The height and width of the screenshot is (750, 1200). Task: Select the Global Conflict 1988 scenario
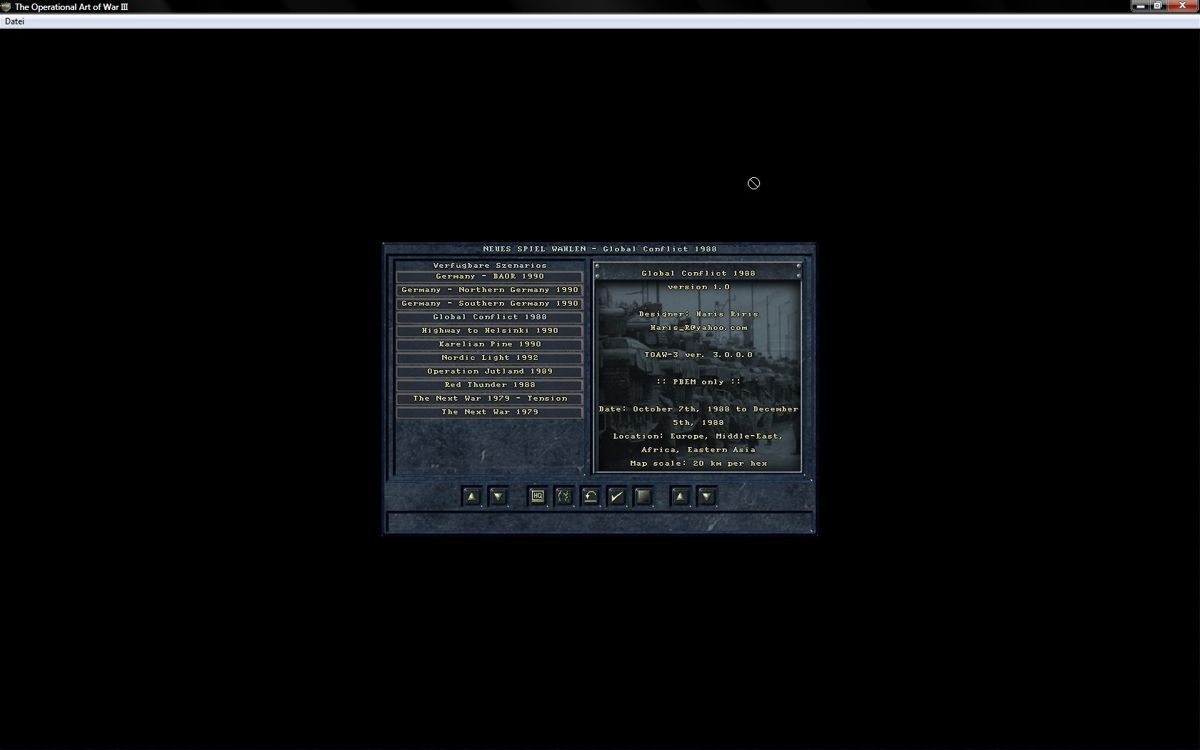point(489,317)
